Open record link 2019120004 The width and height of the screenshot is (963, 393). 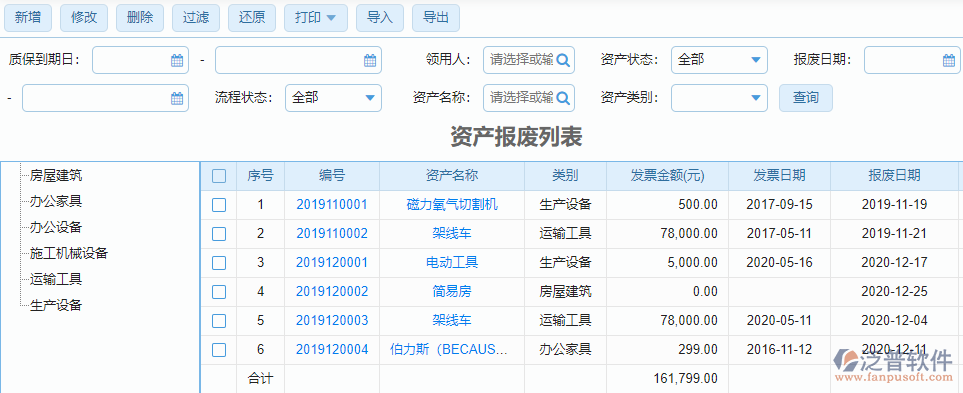(332, 350)
